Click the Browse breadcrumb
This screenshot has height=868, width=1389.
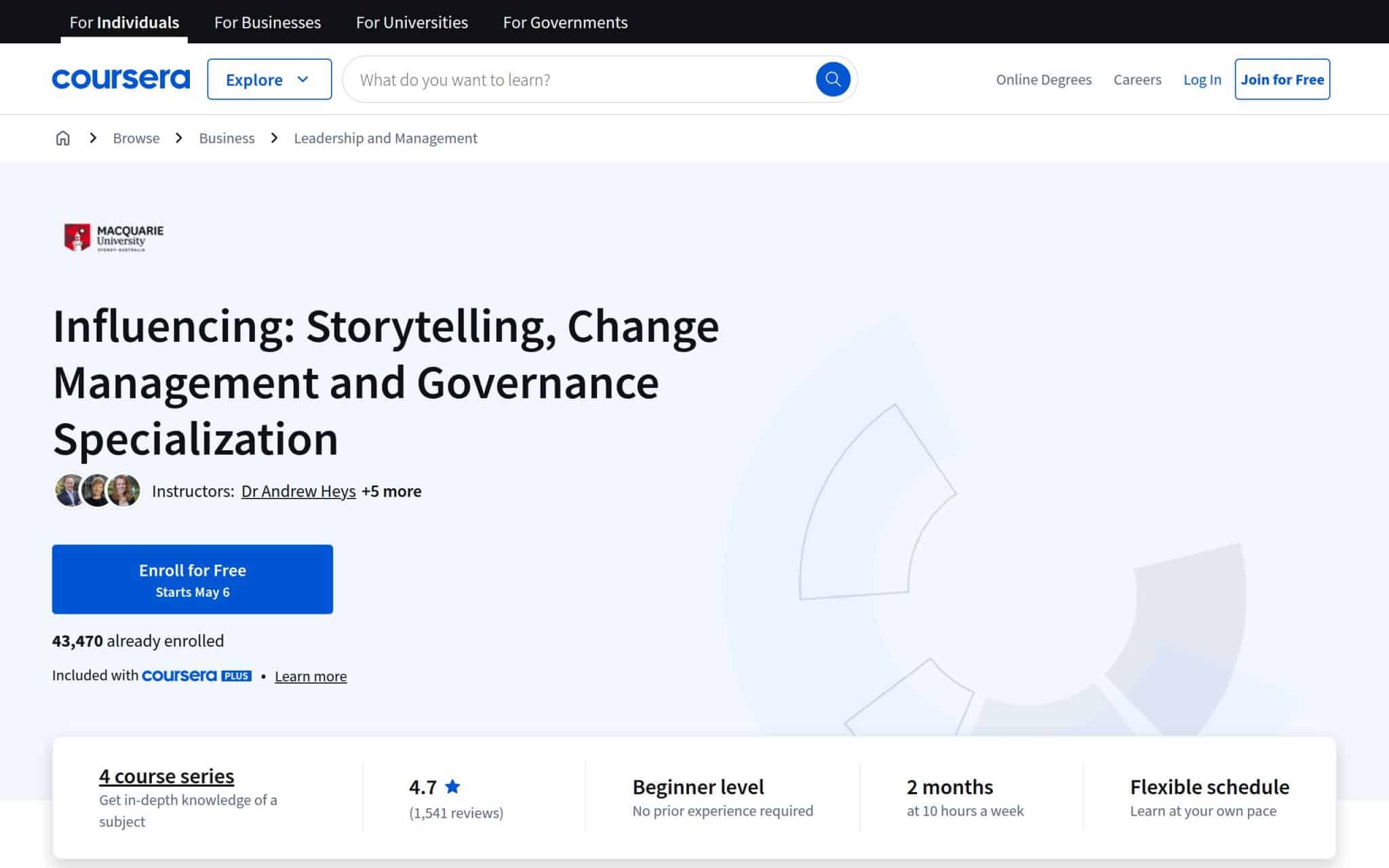tap(136, 138)
